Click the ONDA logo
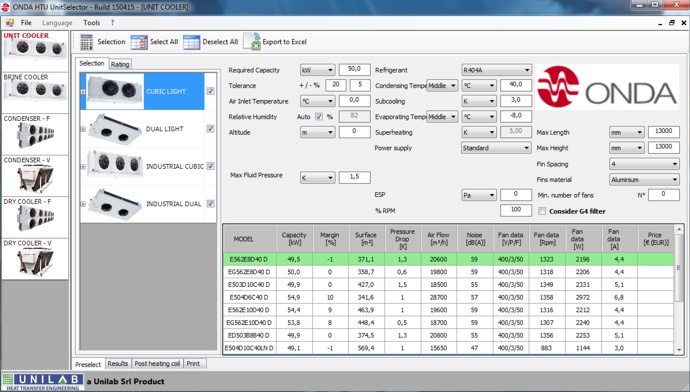 click(x=607, y=87)
